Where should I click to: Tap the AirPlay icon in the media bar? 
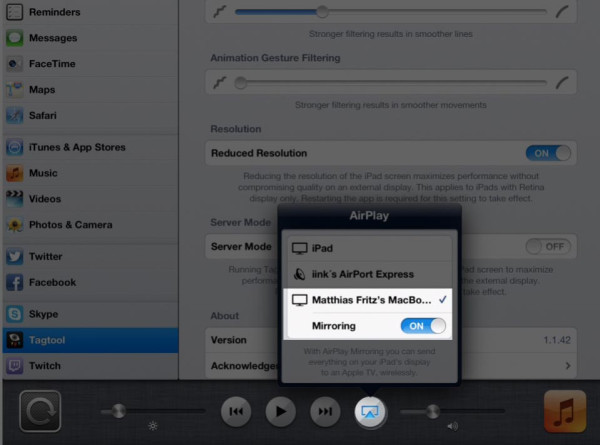point(371,411)
